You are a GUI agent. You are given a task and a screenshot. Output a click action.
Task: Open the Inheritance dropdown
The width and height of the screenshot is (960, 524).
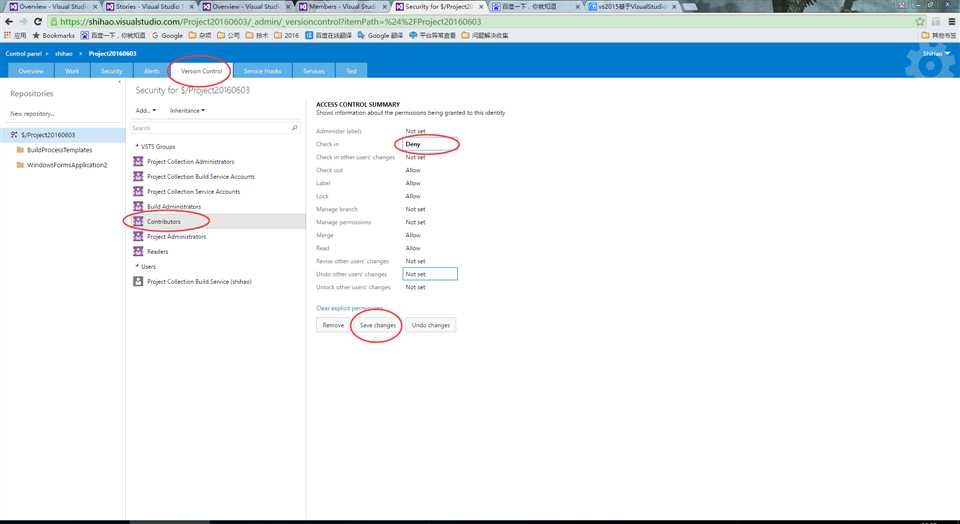pyautogui.click(x=187, y=111)
